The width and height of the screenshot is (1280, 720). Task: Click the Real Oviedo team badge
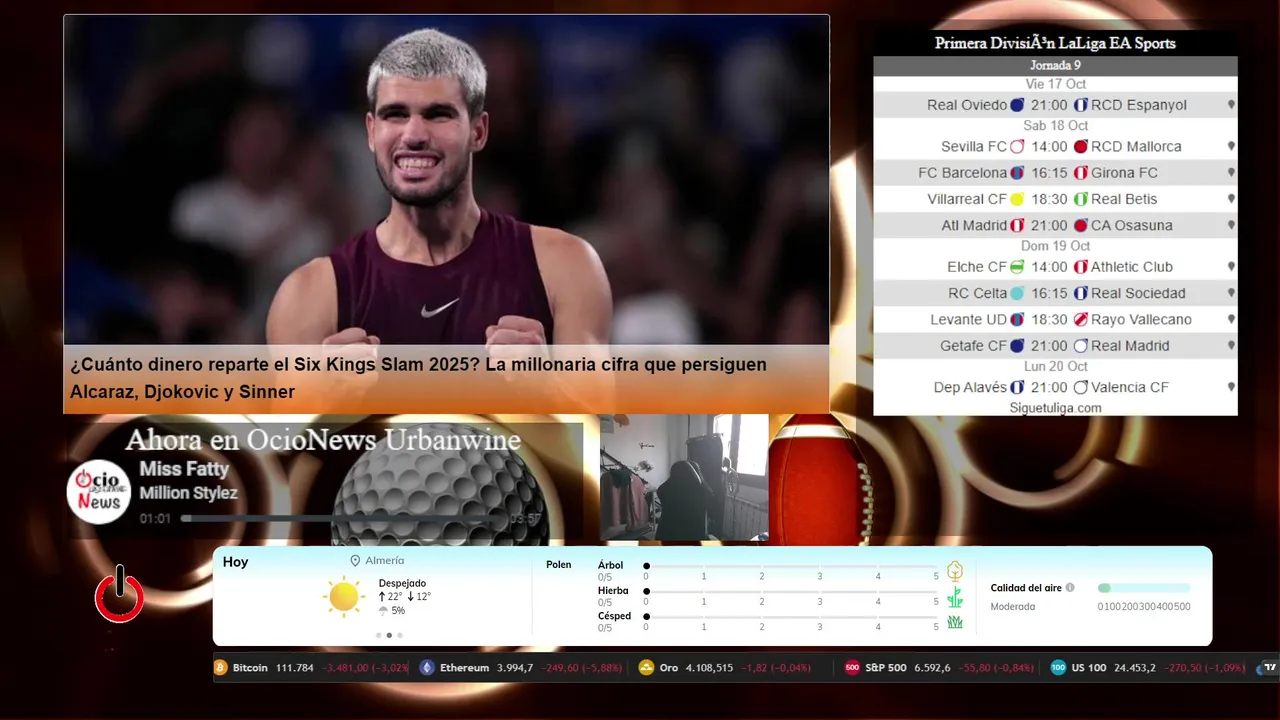1017,105
